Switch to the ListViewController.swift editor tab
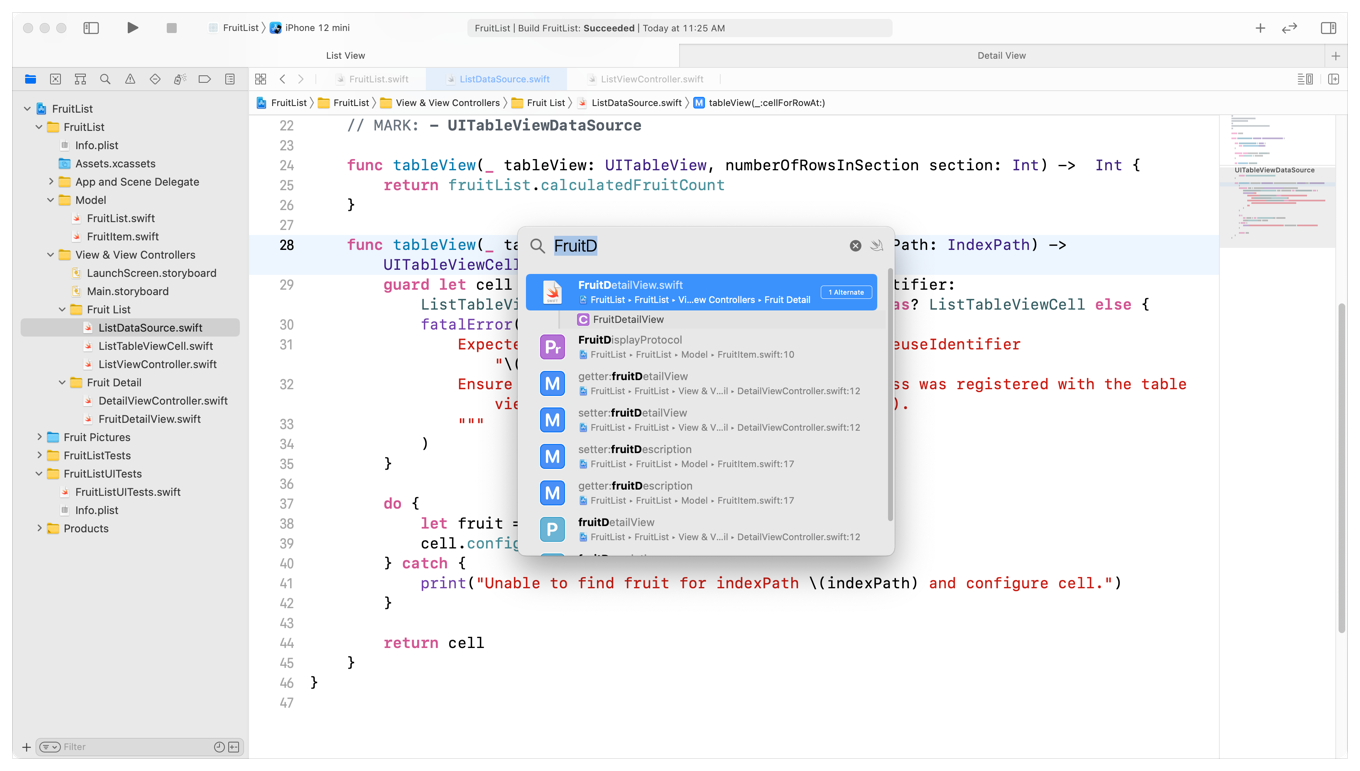Image resolution: width=1360 pixels, height=771 pixels. [651, 79]
